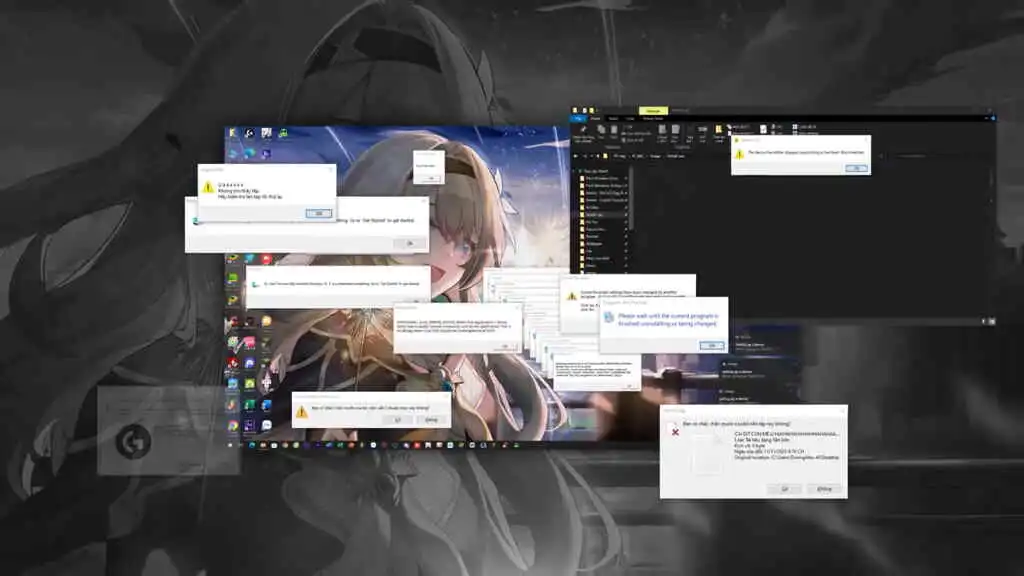This screenshot has width=1024, height=576.
Task: Click OK in the wide 'Get Started' message dialog
Action: click(x=409, y=243)
